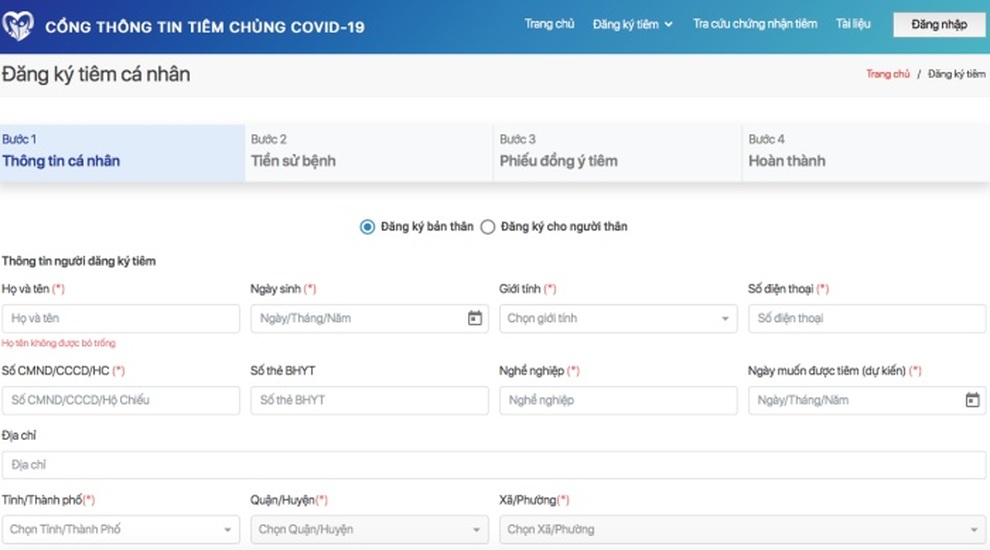Switch to Bước 3 Phiếu đồng ý tiêm step
This screenshot has height=550, width=990.
pyautogui.click(x=617, y=153)
